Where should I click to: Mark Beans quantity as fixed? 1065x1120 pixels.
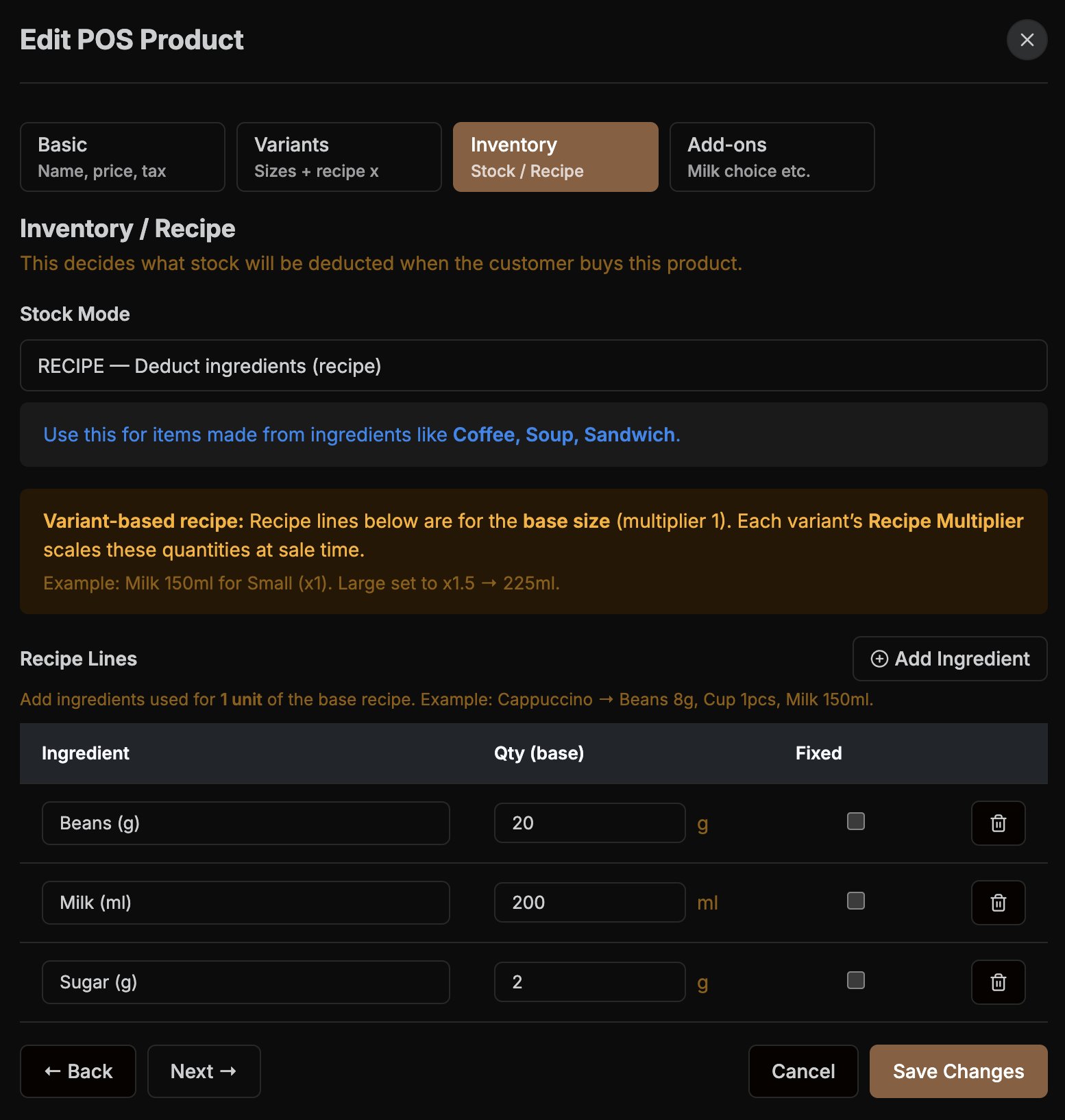pyautogui.click(x=855, y=821)
